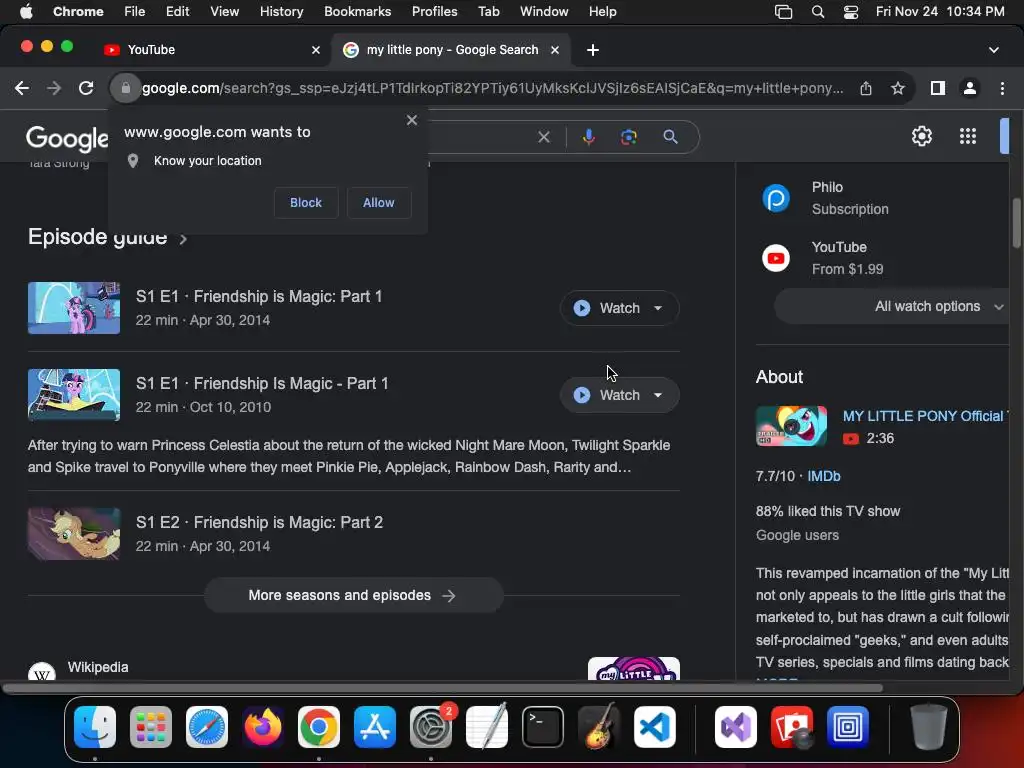
Task: Open the Trash in the Dock
Action: coord(929,727)
